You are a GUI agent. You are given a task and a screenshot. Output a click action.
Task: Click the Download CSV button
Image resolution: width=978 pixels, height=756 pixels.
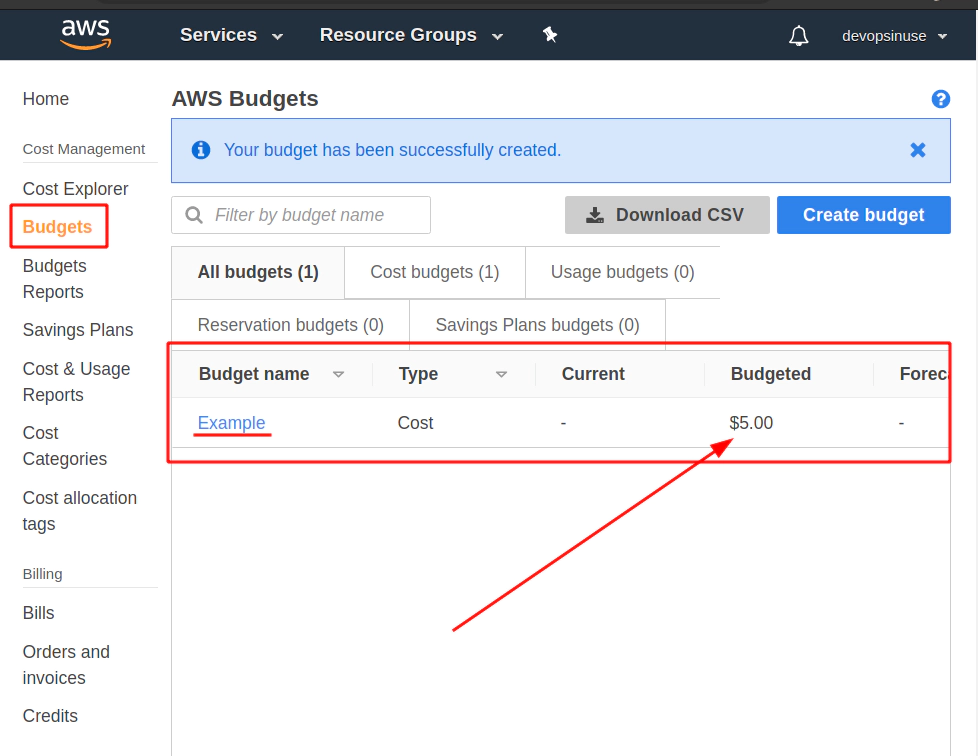[x=667, y=215]
